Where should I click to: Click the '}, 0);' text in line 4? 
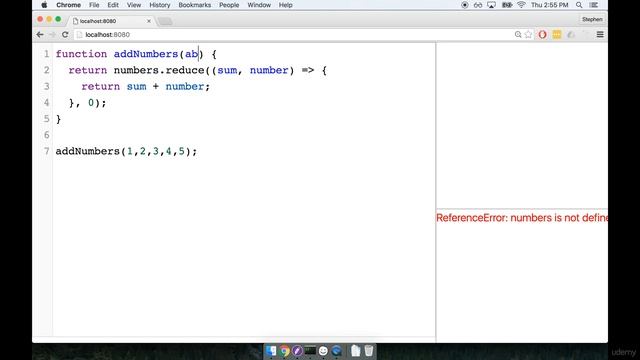pyautogui.click(x=87, y=103)
